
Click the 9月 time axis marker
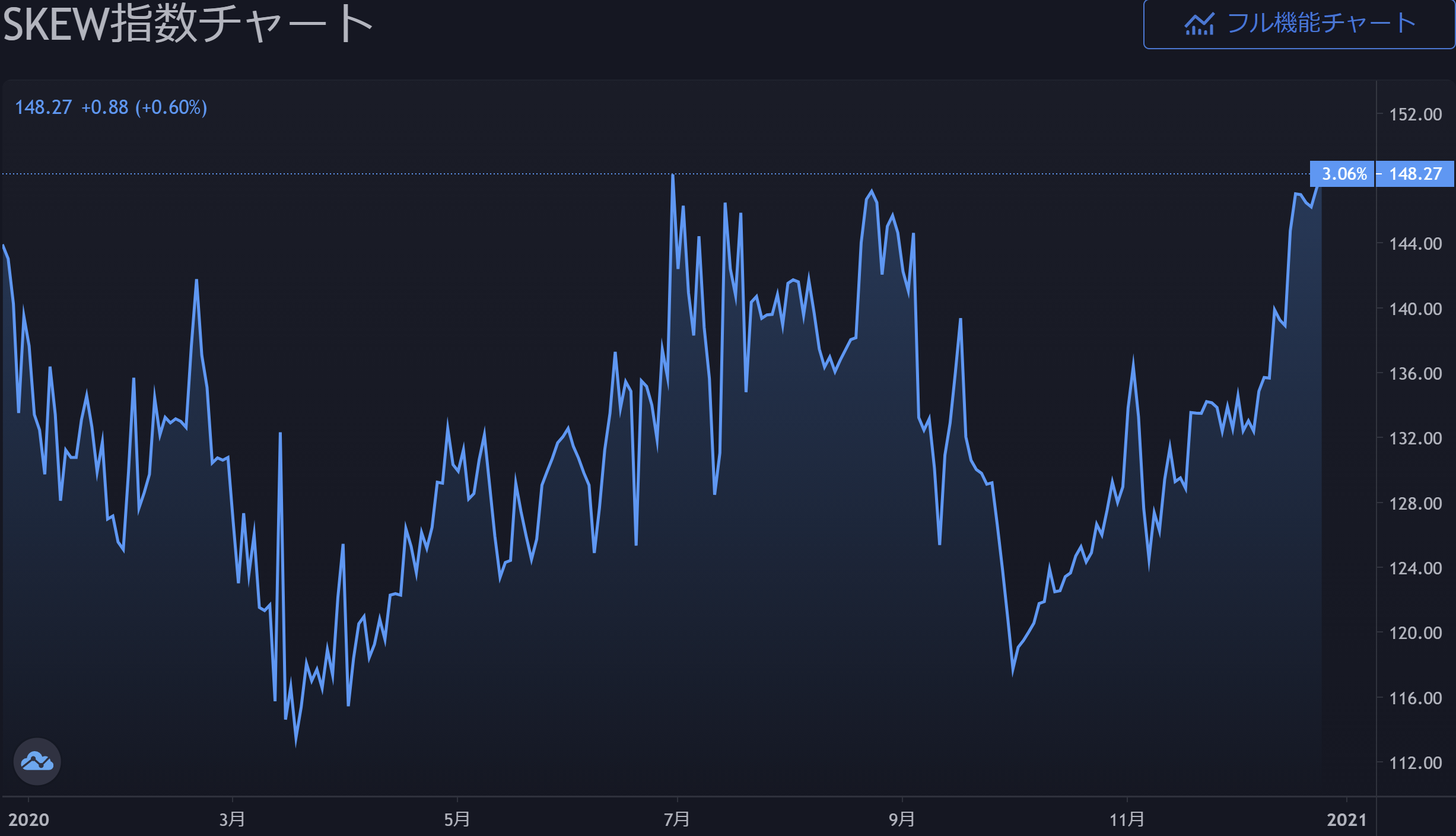click(901, 819)
